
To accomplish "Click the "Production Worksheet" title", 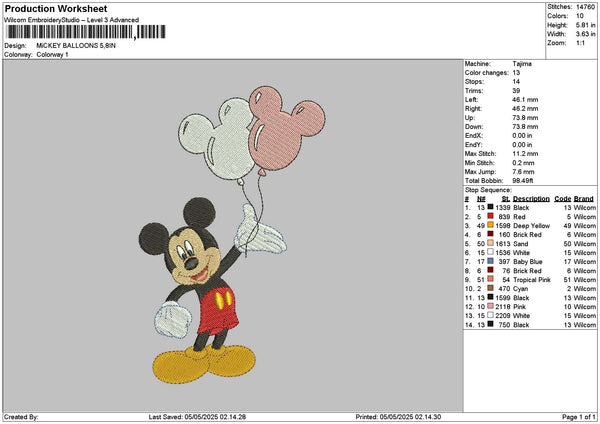I will click(56, 8).
